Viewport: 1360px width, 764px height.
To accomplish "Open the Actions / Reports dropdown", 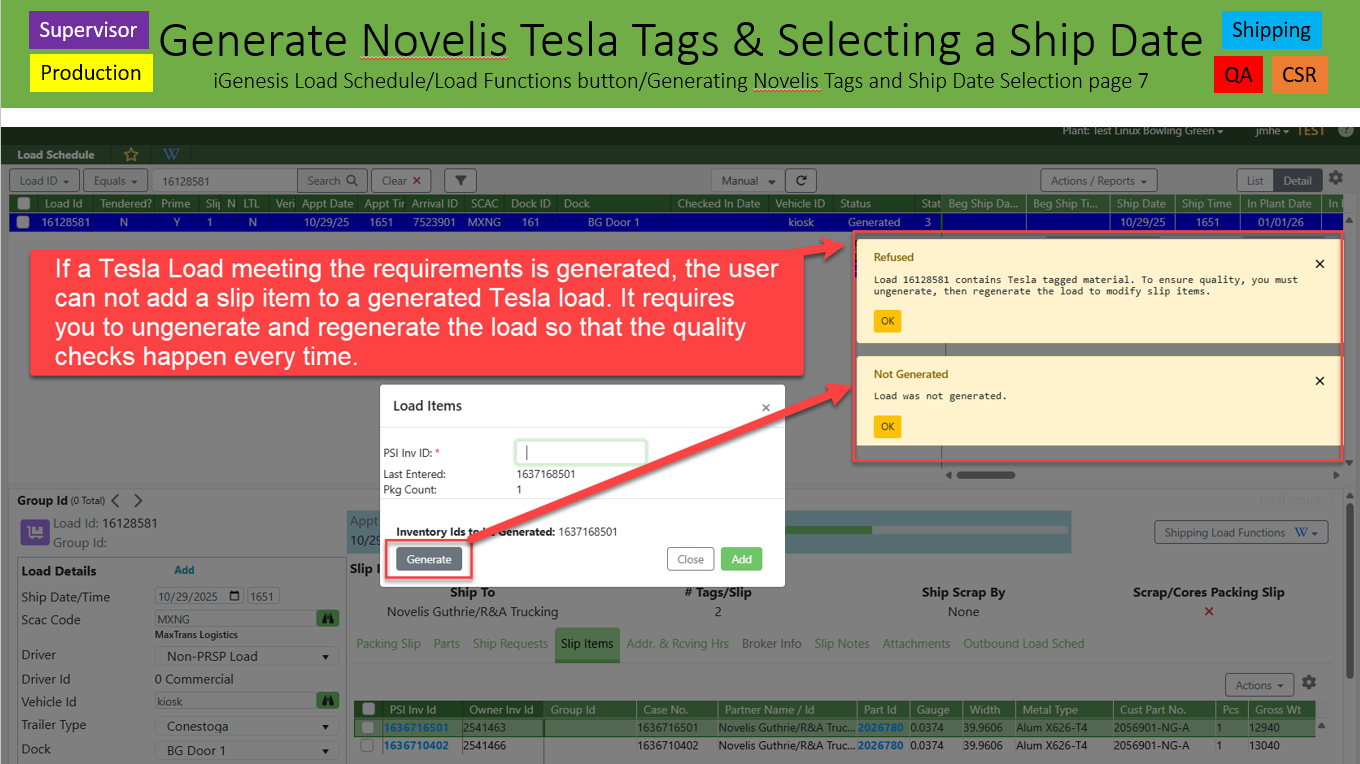I will point(1098,181).
